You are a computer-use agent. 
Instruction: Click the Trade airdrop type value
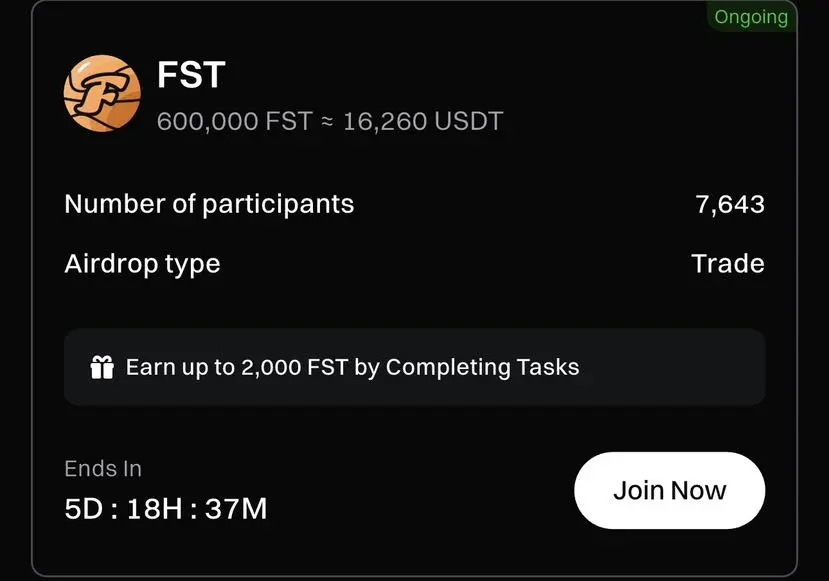(728, 263)
